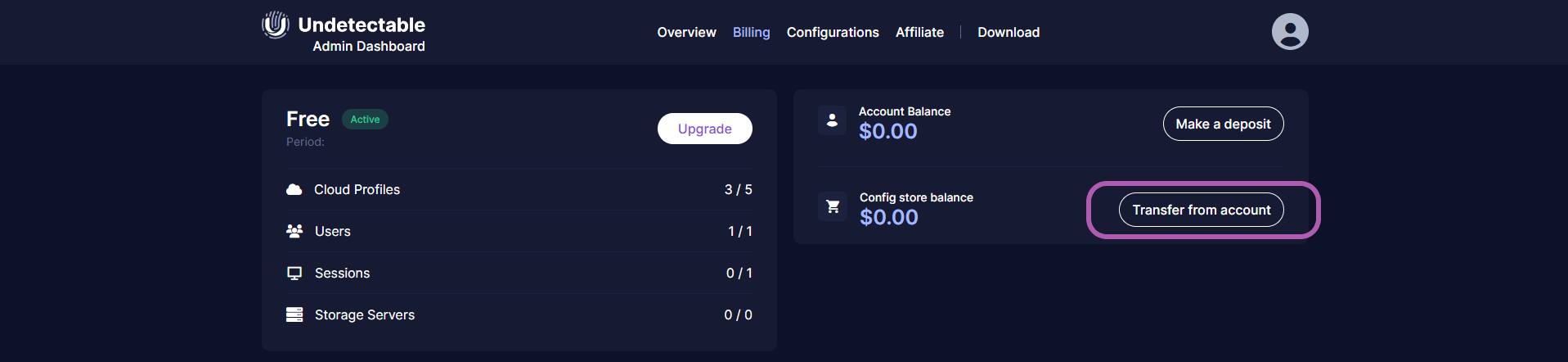The height and width of the screenshot is (362, 1568).
Task: Click the Storage Servers icon
Action: click(x=294, y=315)
